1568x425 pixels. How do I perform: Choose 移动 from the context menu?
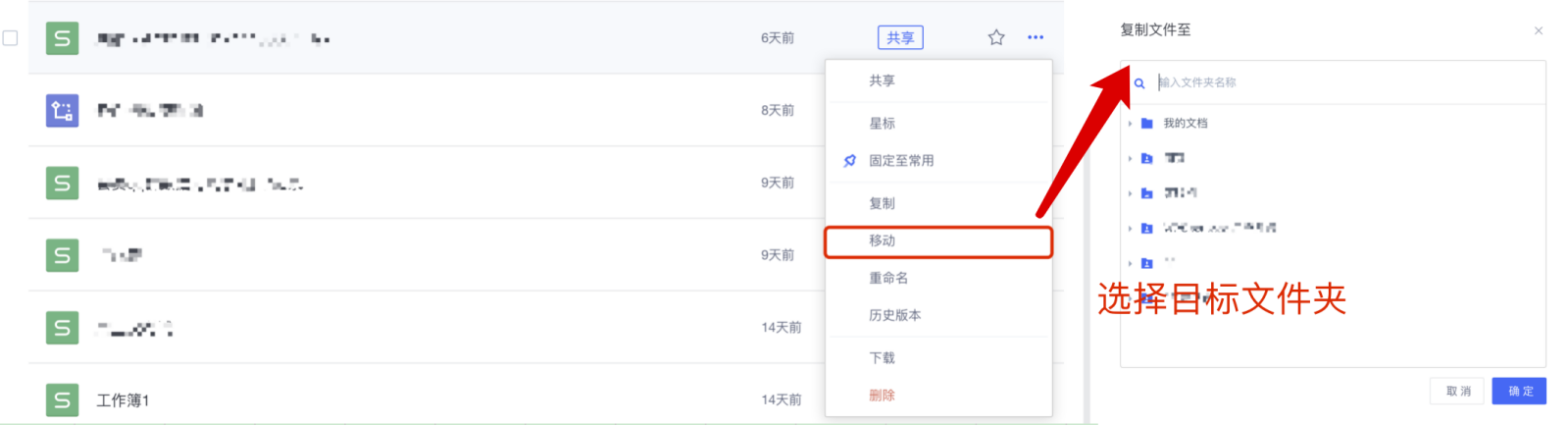point(882,240)
